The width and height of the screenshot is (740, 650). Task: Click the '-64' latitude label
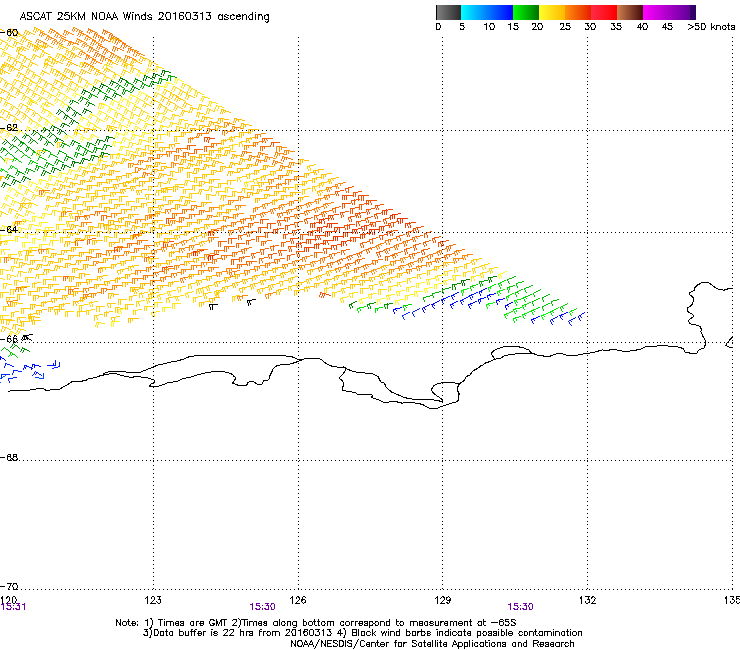tap(9, 230)
